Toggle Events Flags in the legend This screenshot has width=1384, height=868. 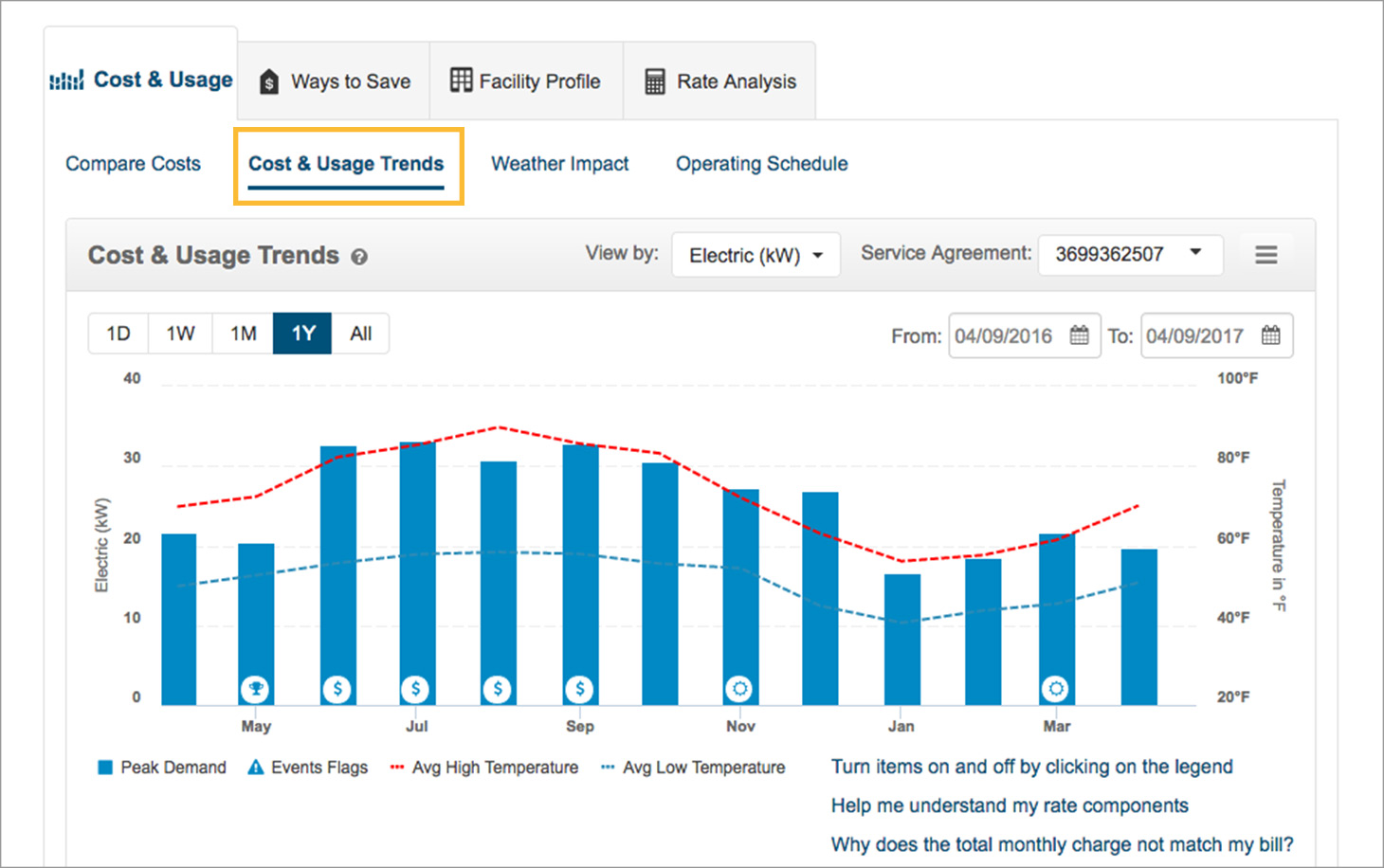pyautogui.click(x=307, y=768)
